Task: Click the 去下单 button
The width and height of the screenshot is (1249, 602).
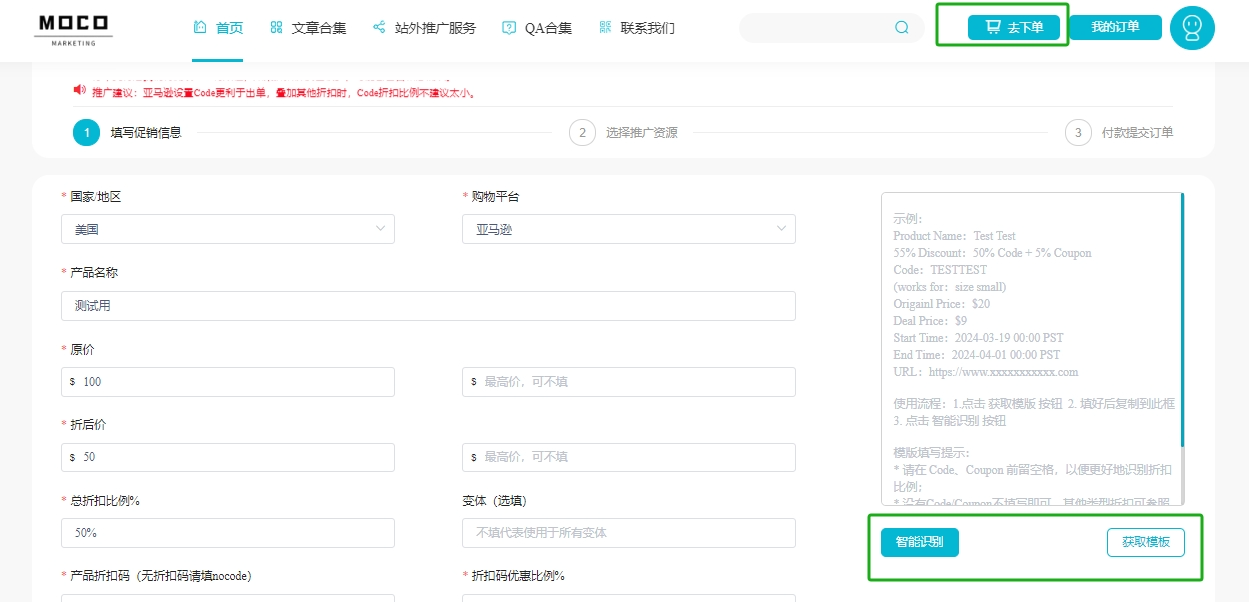Action: [1014, 27]
